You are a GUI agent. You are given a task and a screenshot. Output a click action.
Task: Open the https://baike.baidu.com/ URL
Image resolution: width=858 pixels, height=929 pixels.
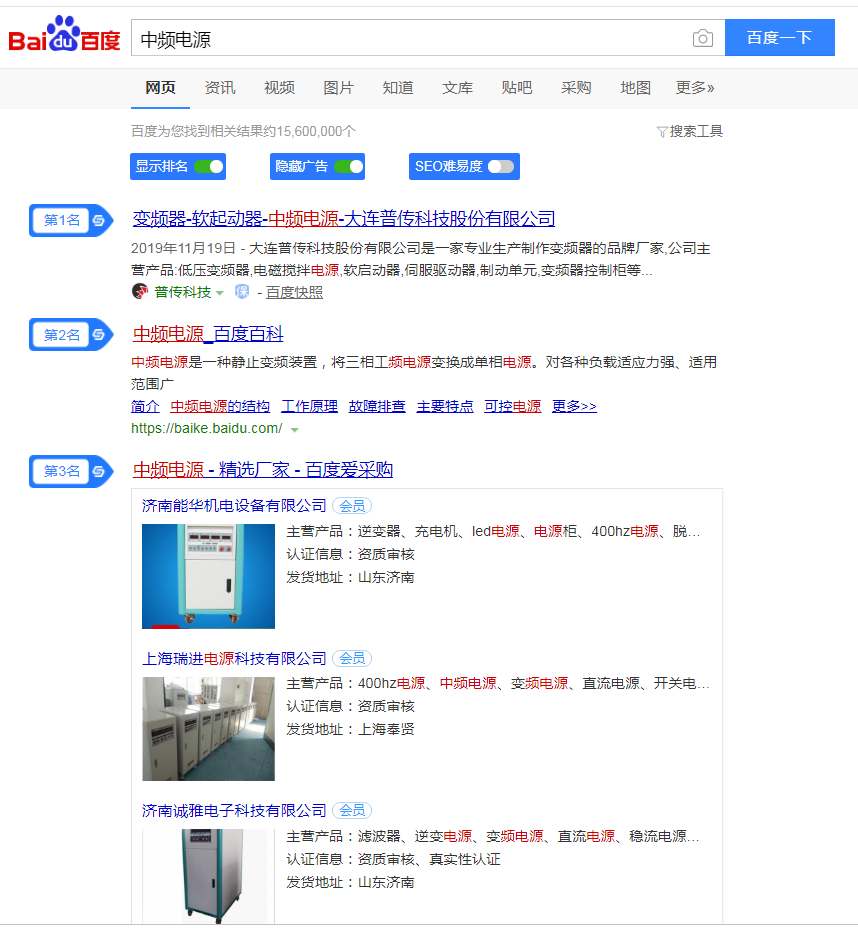[x=207, y=428]
